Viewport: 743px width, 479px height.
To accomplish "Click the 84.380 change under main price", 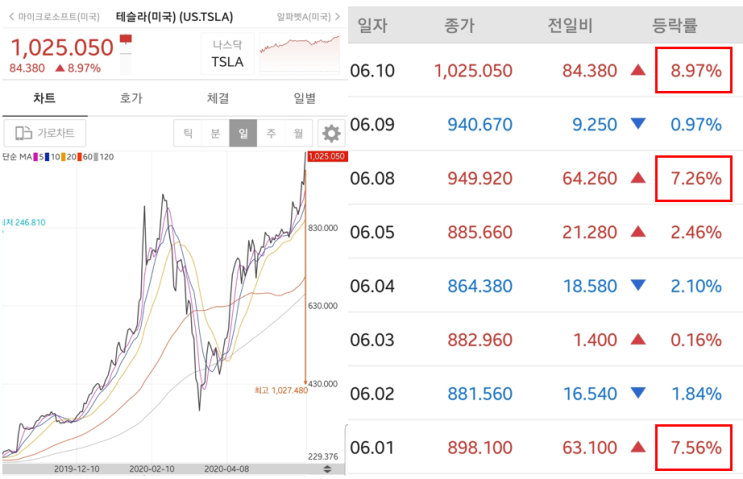I will pos(27,68).
